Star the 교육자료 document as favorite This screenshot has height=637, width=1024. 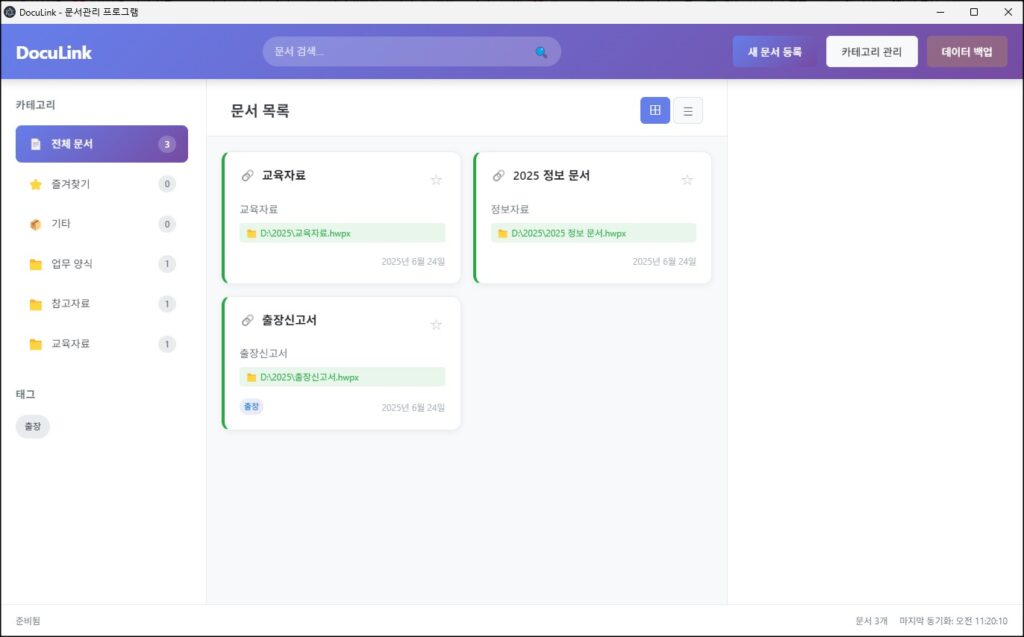(436, 180)
